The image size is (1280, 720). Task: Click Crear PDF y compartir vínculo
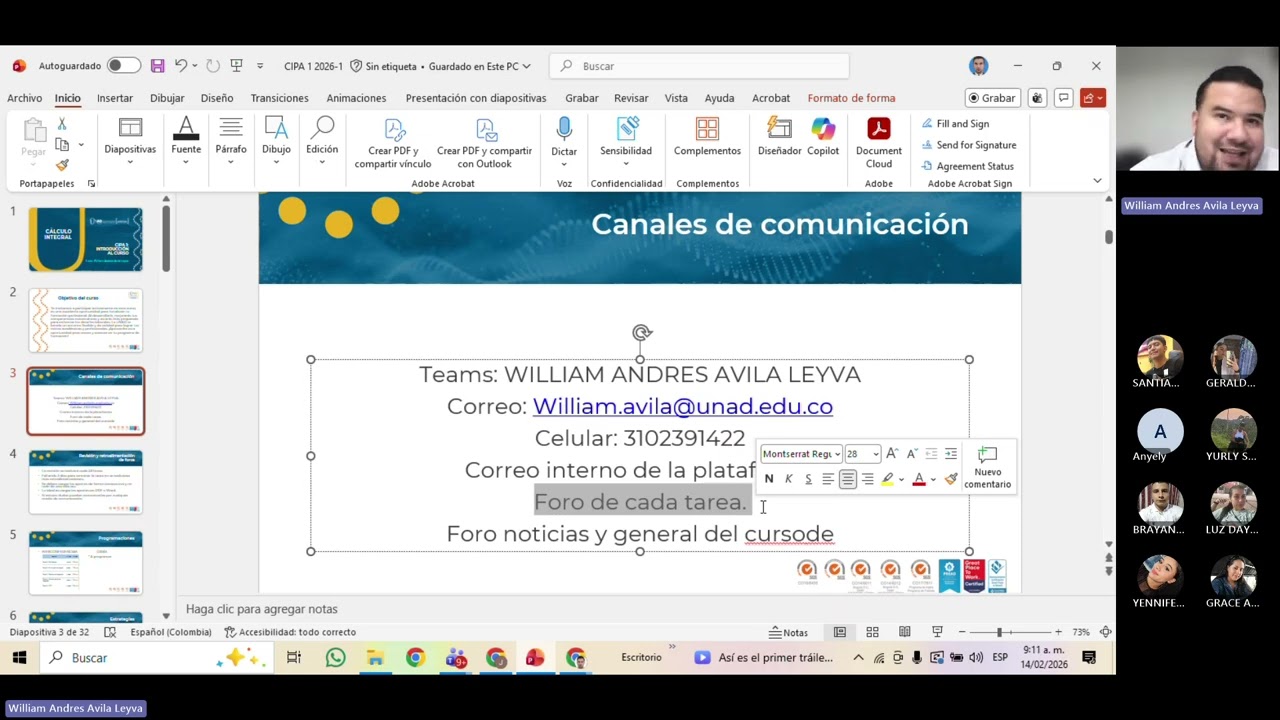393,144
